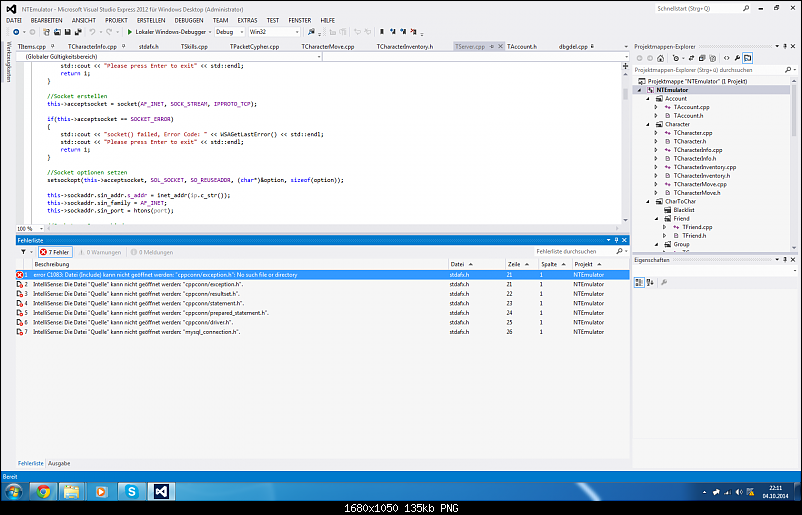Collapse the Character folder in tree
The image size is (802, 515).
click(648, 124)
